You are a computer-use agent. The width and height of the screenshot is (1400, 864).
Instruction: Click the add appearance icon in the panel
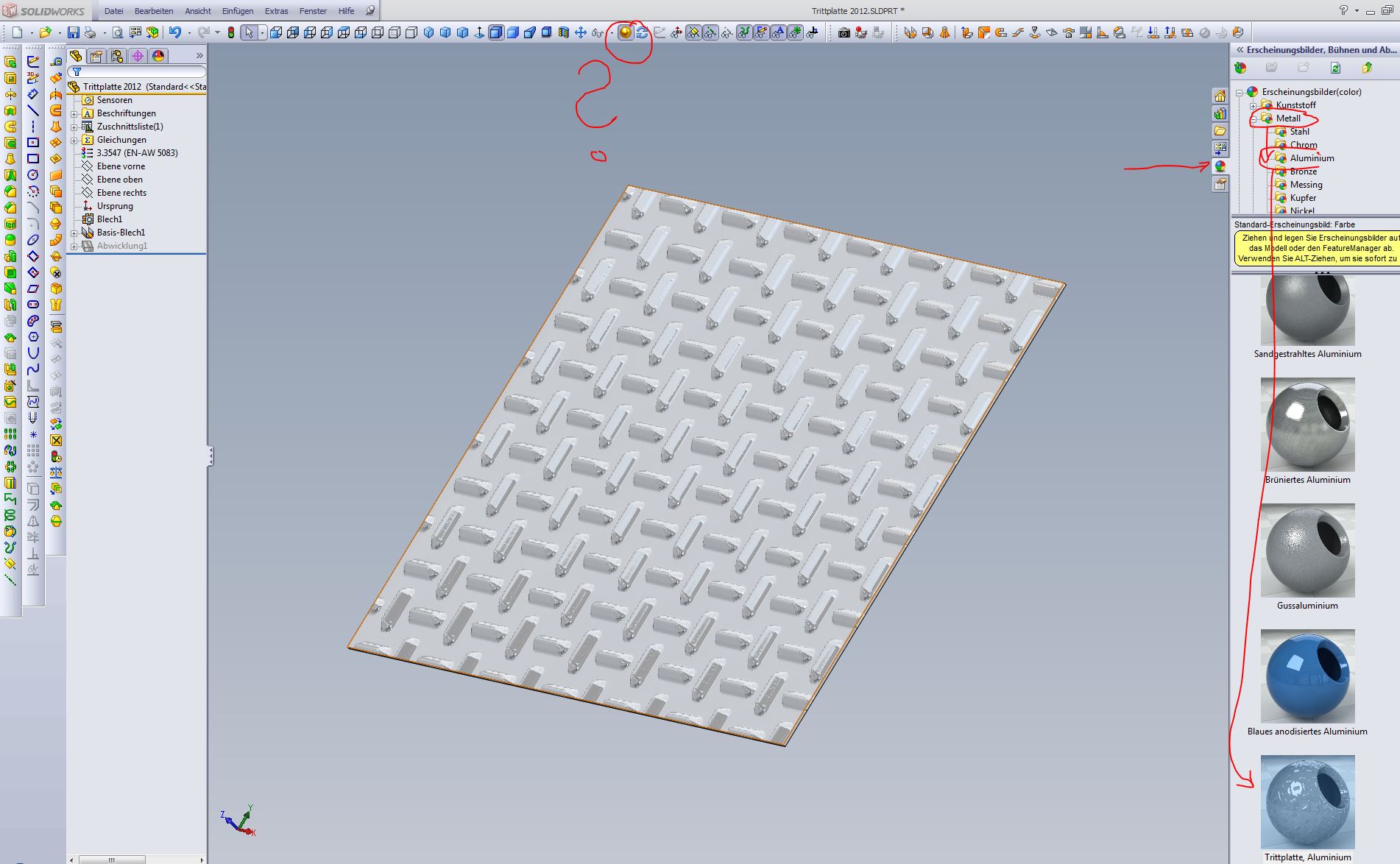pos(1240,68)
